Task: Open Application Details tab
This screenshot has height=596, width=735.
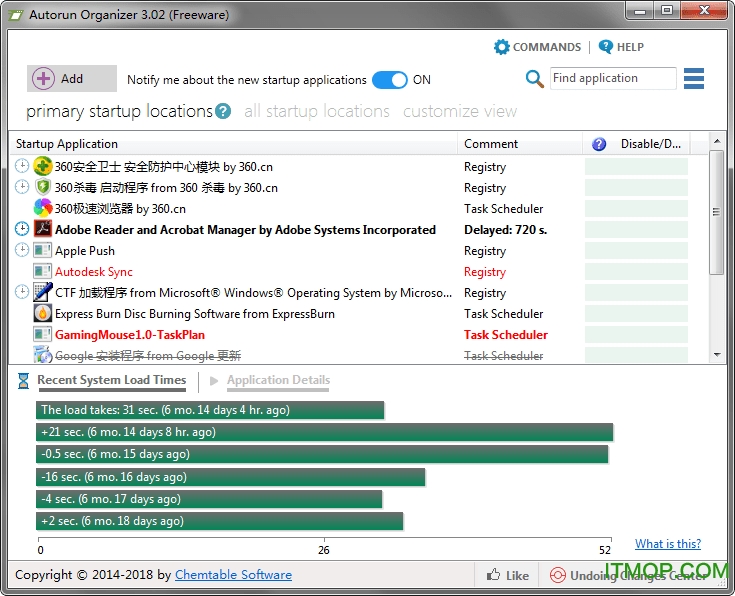Action: 278,380
